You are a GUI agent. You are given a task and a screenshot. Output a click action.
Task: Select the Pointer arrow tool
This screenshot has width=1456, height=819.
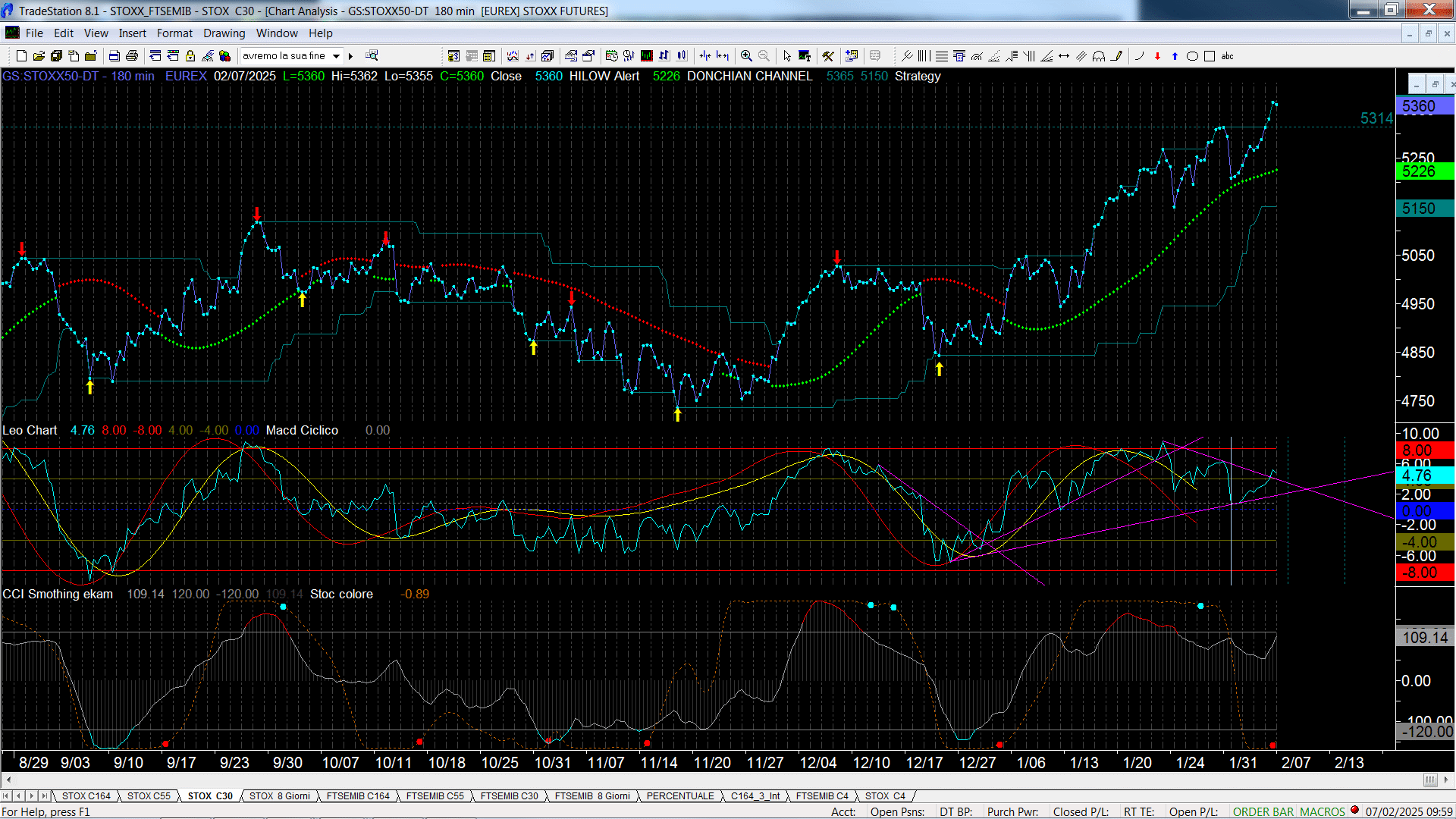(786, 56)
